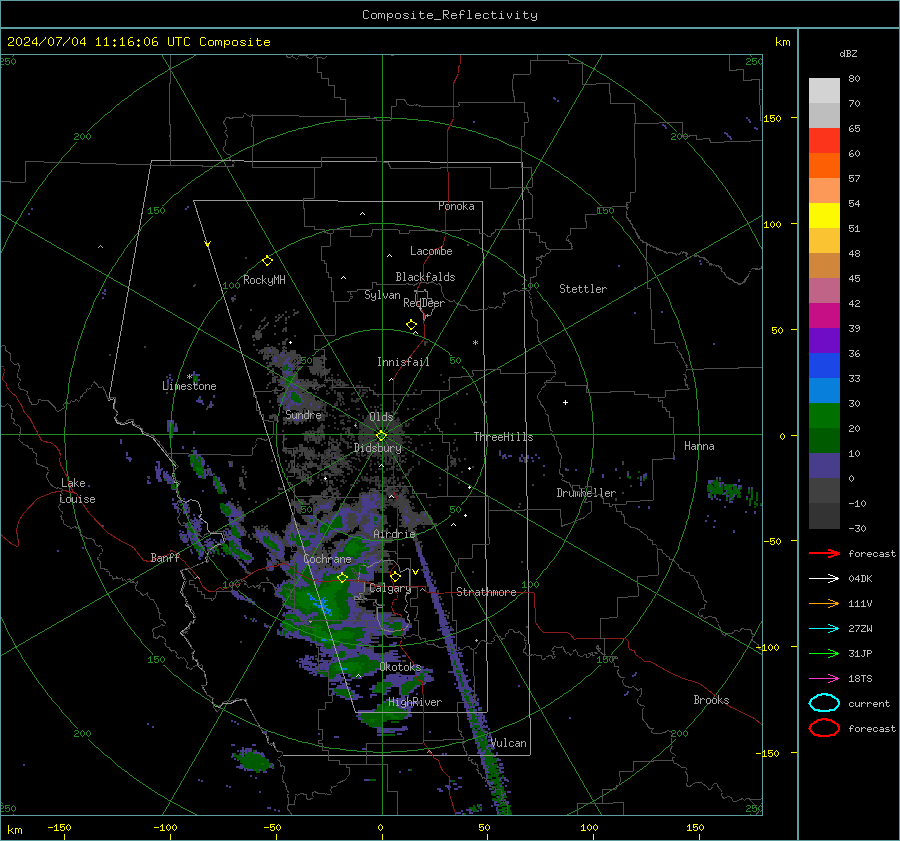This screenshot has height=841, width=900.
Task: Click the white 04DK arrow icon
Action: [x=824, y=579]
